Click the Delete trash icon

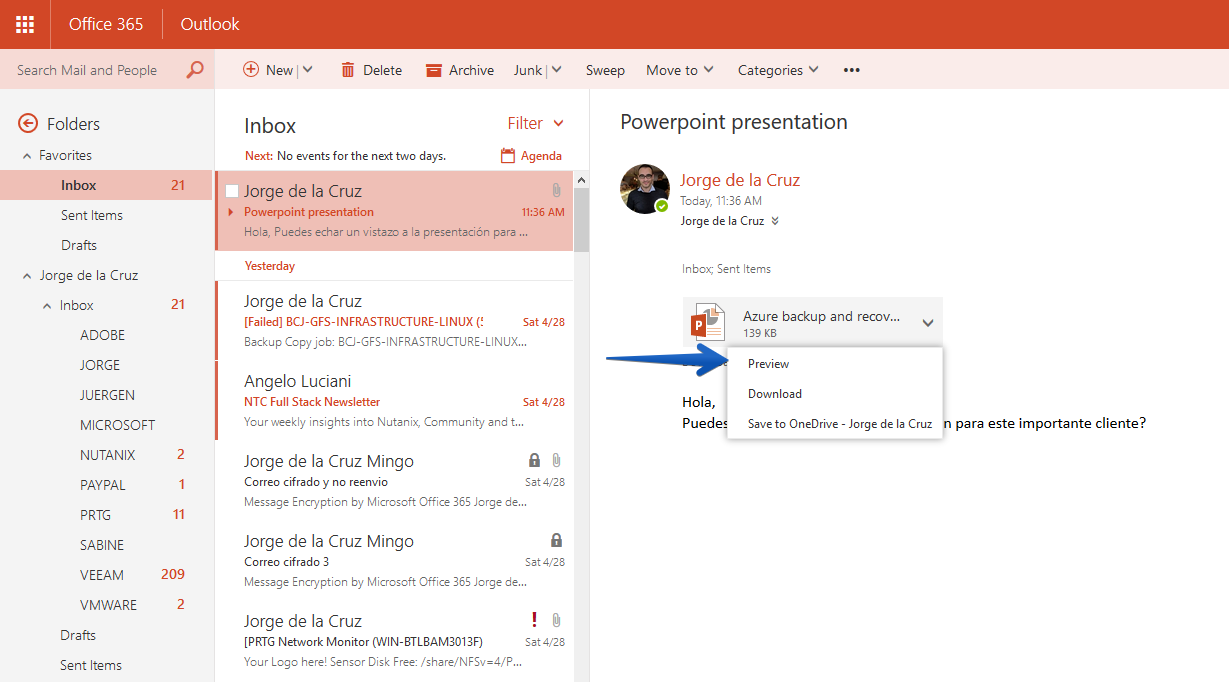348,70
